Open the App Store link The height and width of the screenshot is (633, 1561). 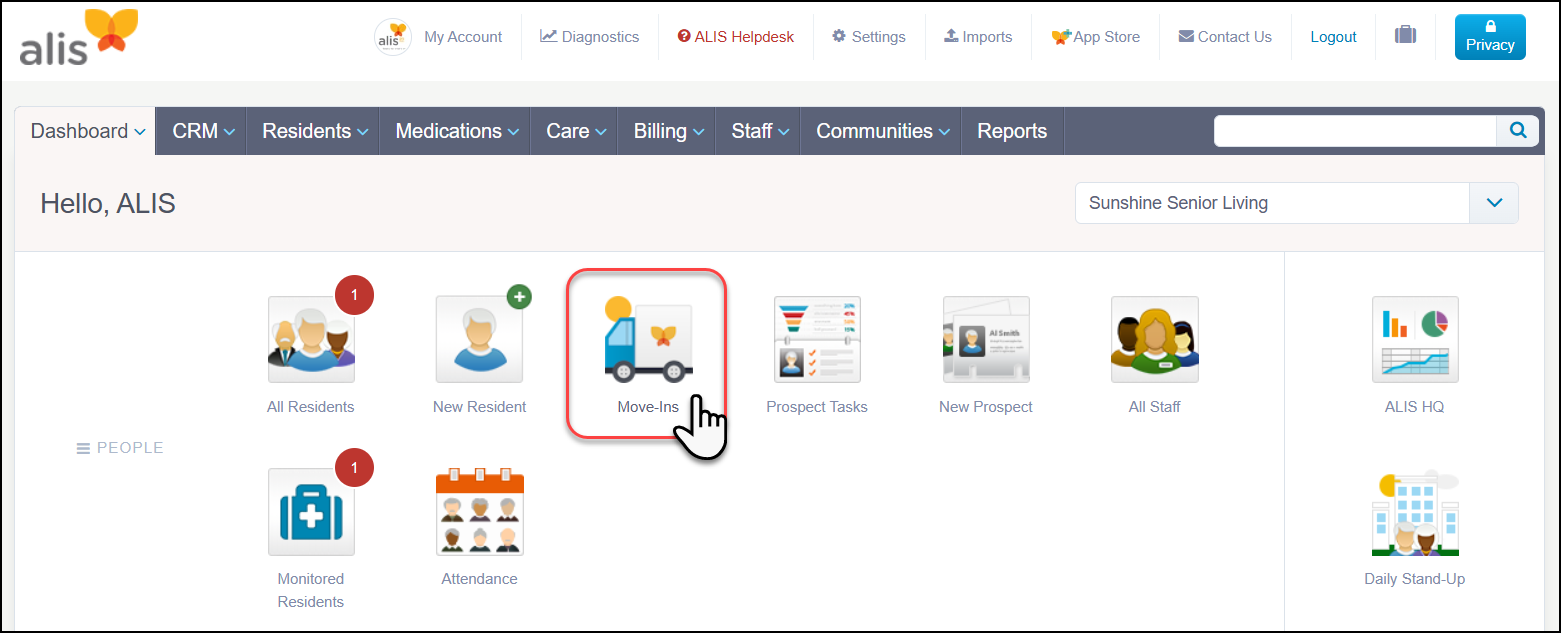[x=1095, y=37]
